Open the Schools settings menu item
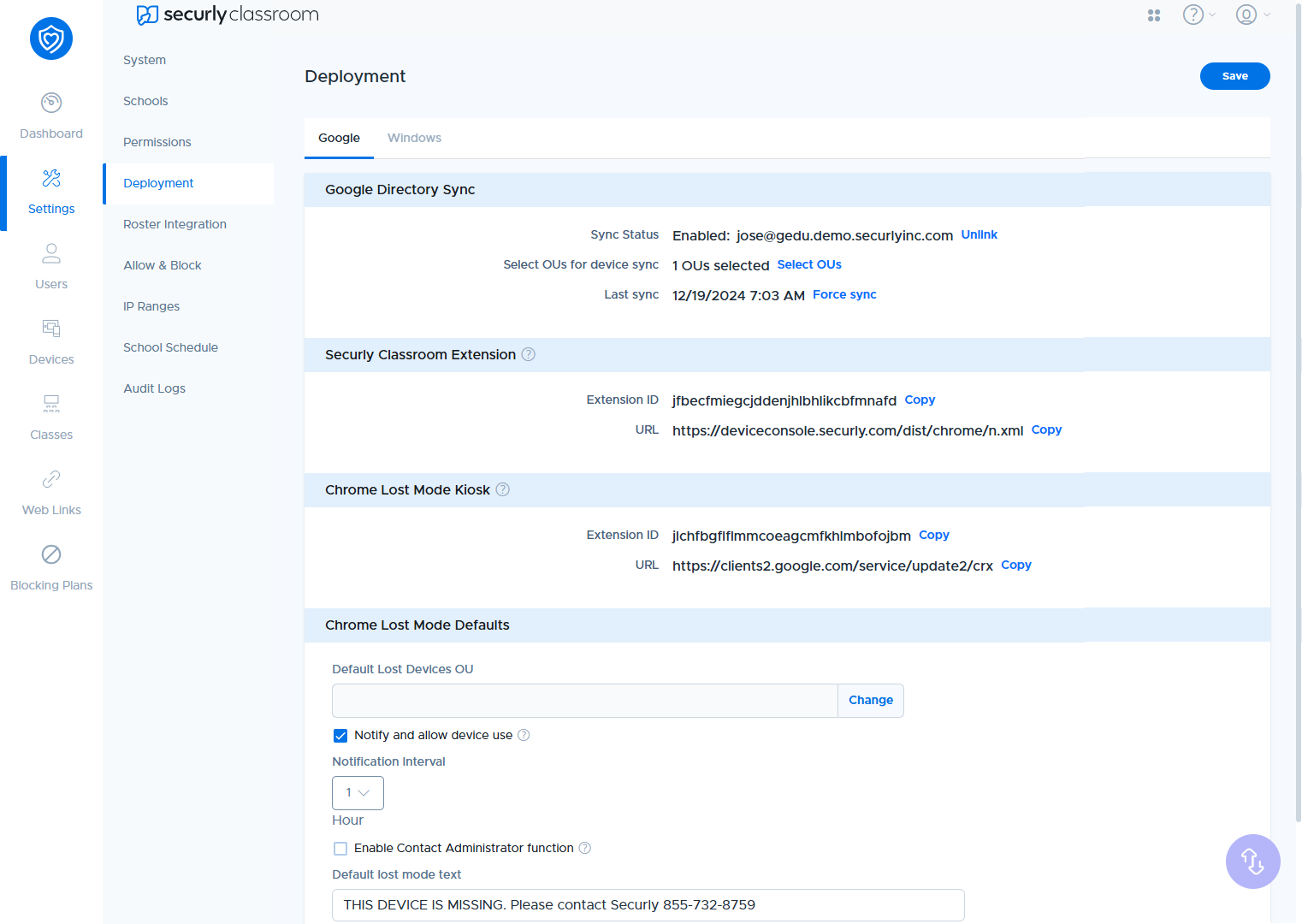 coord(145,101)
